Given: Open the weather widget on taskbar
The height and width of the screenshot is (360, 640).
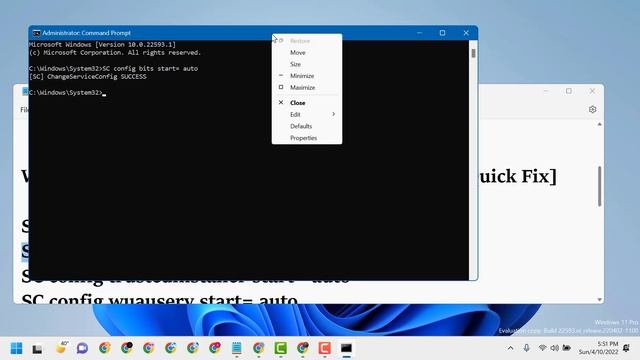Looking at the screenshot, I should [x=61, y=348].
